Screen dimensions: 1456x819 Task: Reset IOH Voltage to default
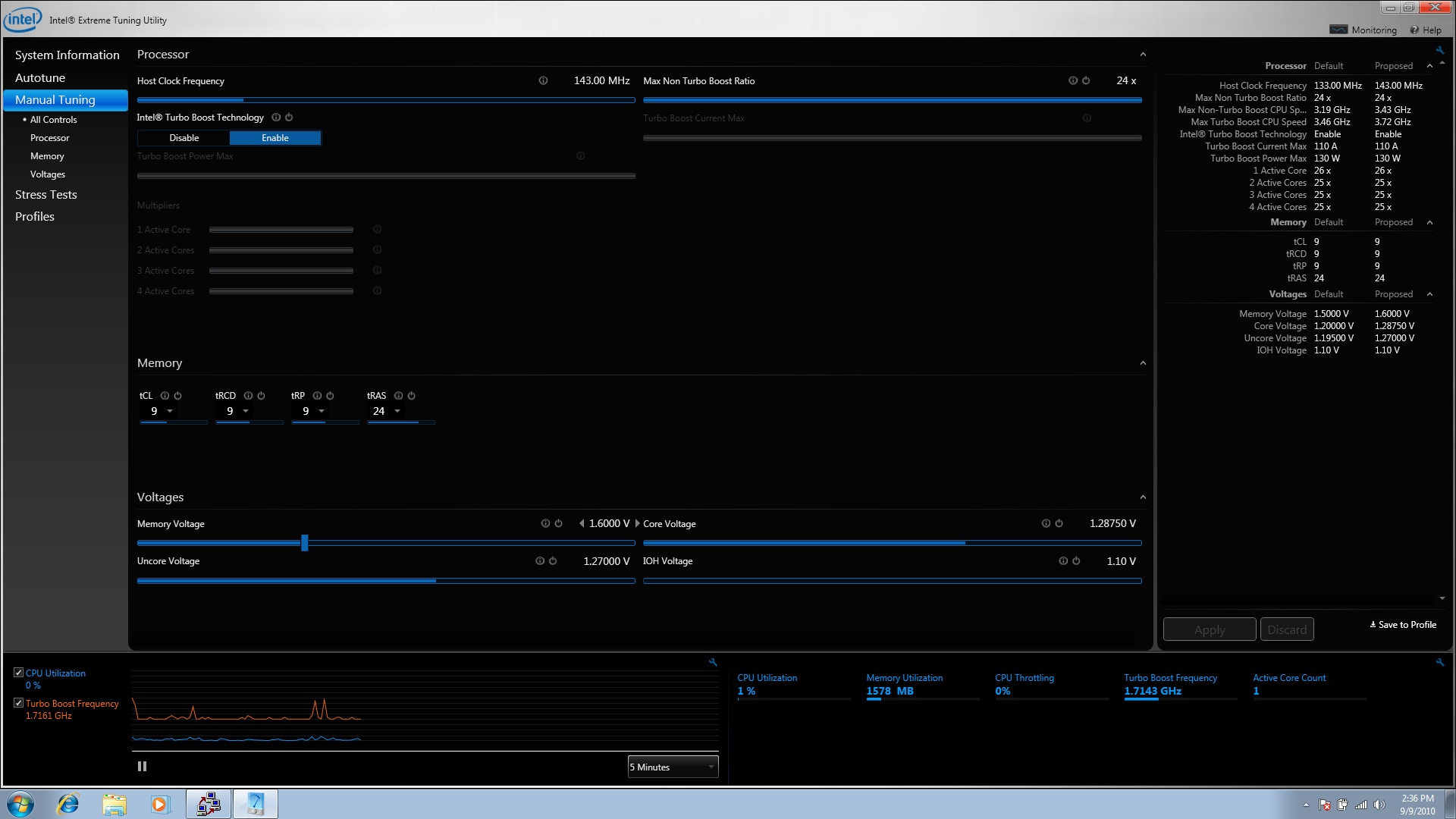pos(1076,561)
